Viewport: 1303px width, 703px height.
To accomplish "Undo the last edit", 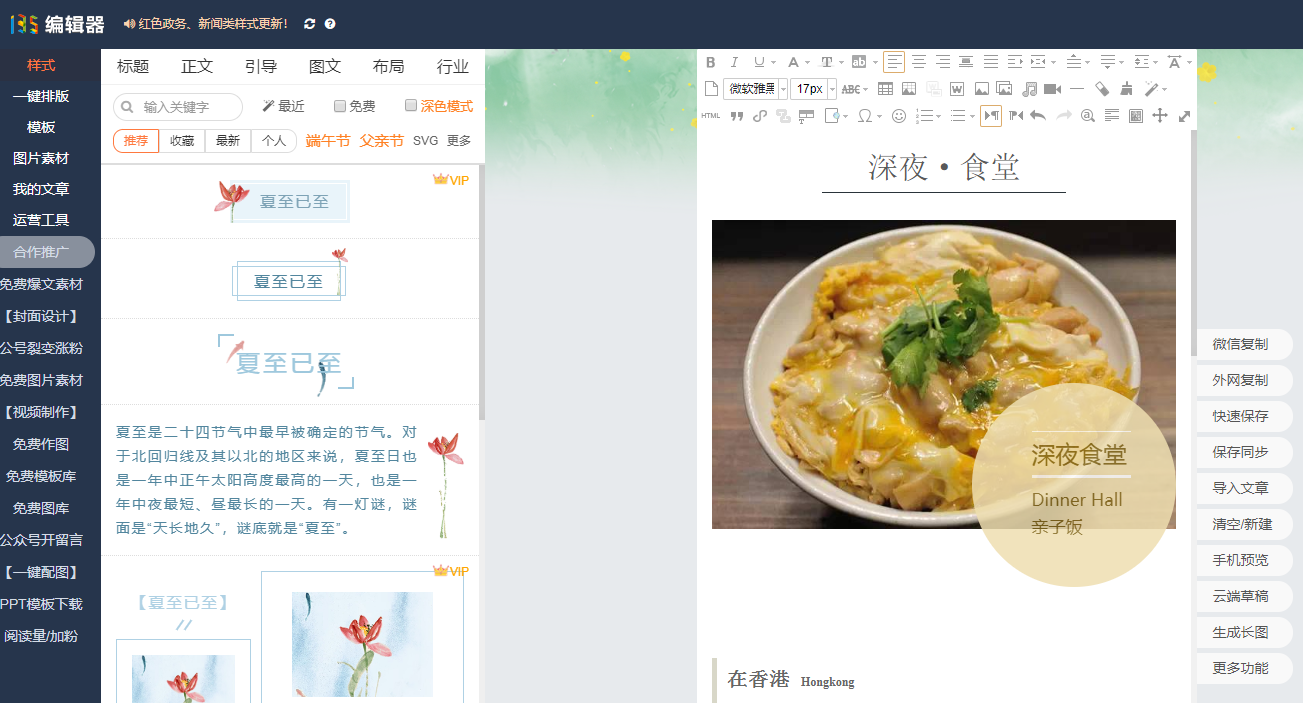I will [x=1036, y=115].
